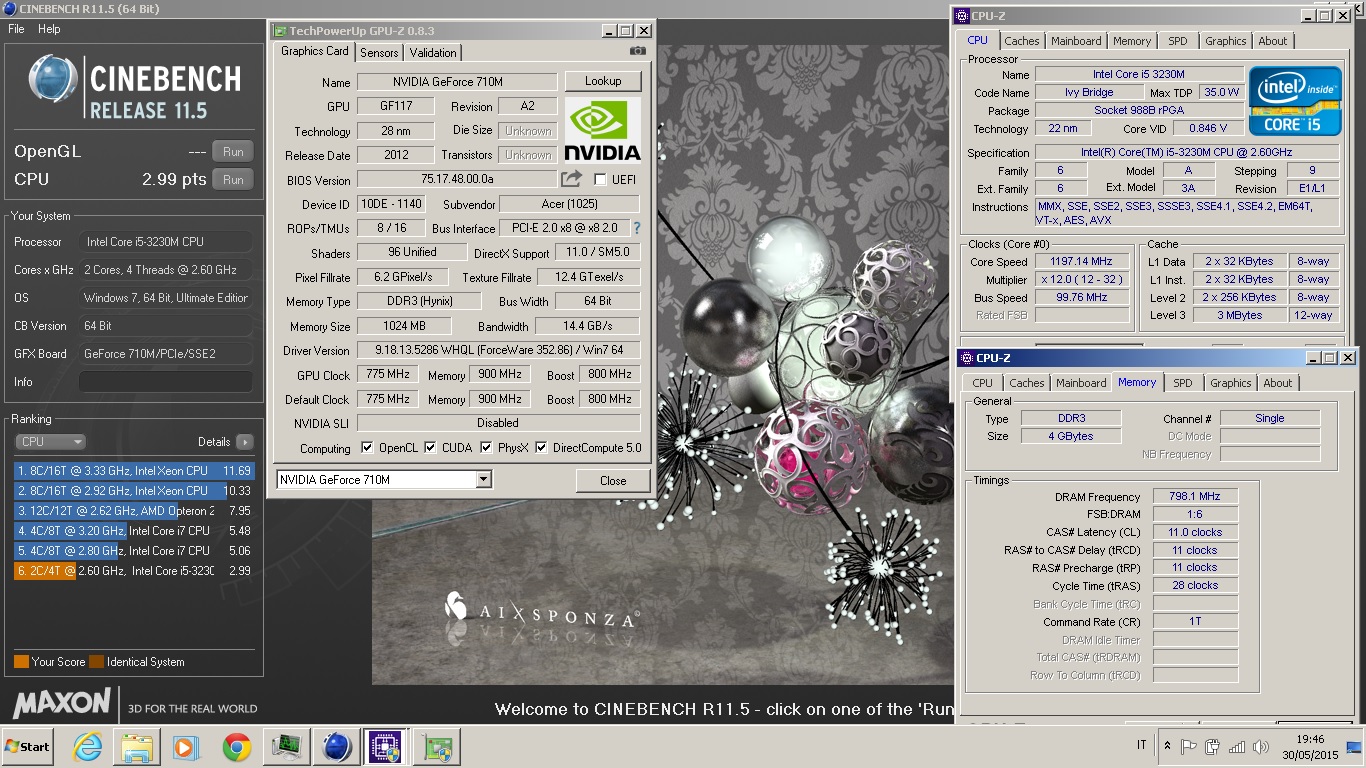Switch to GPU-Z taskbar icon
The width and height of the screenshot is (1366, 768).
(x=437, y=747)
